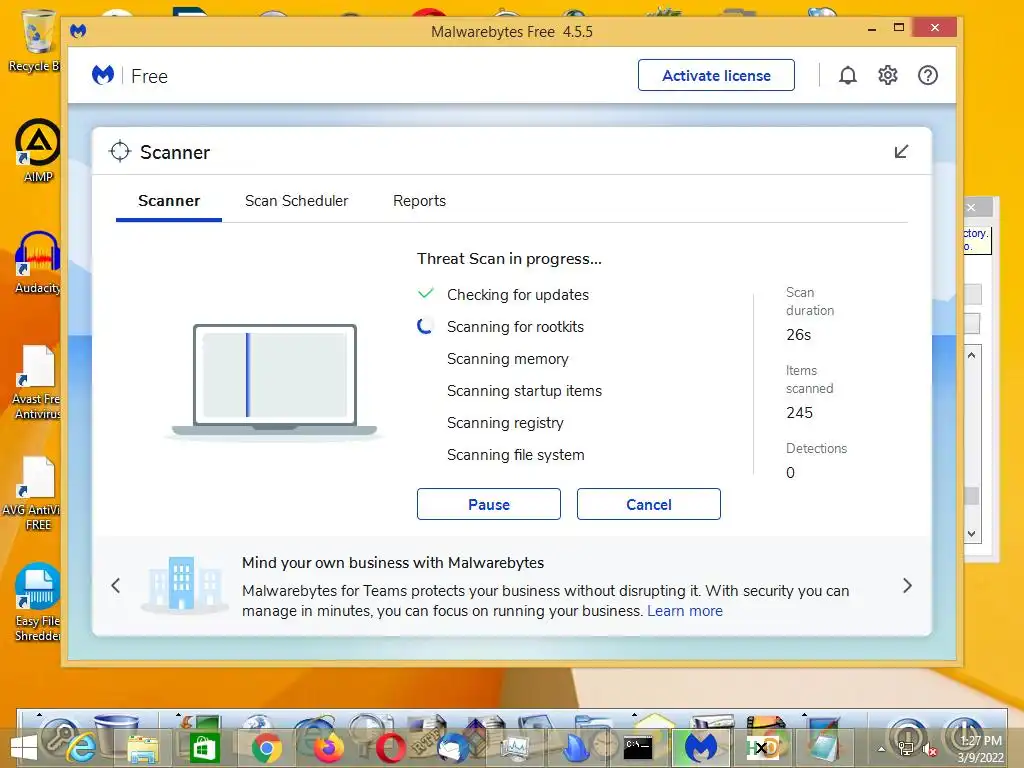Select the Easy File Shredder shortcut
1024x768 pixels.
point(37,602)
